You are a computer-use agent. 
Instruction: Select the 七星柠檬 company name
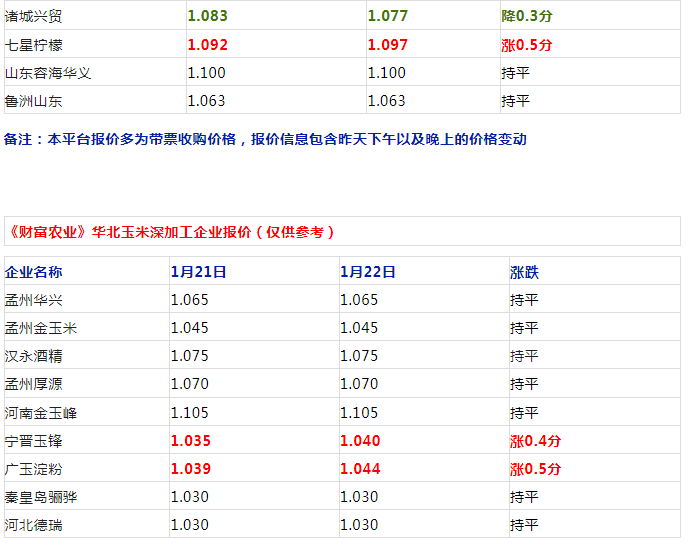pyautogui.click(x=33, y=45)
